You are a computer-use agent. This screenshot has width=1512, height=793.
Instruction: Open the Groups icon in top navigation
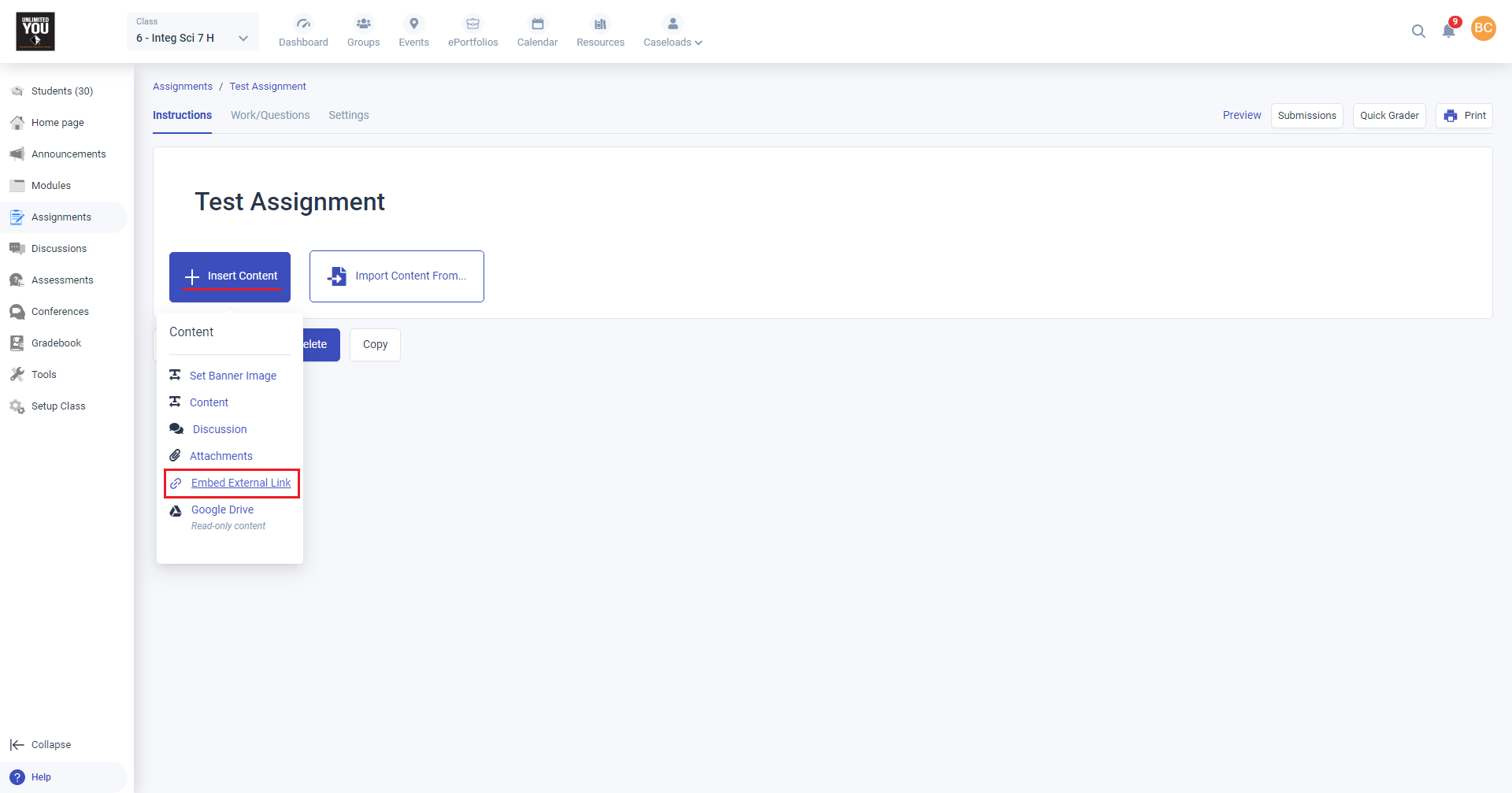click(363, 24)
